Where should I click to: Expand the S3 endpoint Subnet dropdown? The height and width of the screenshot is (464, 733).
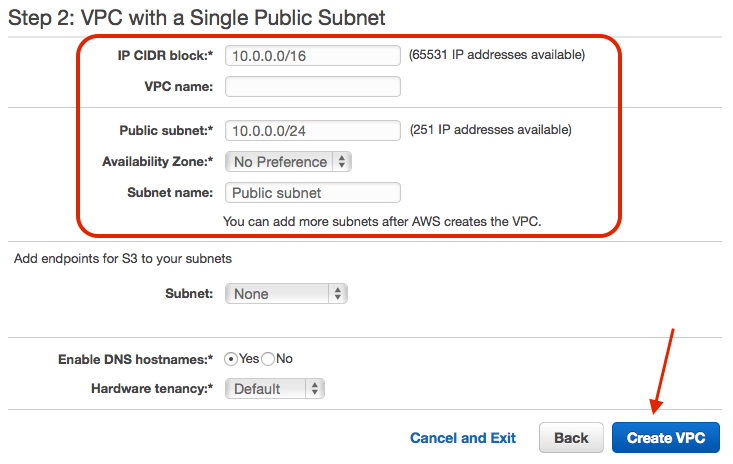(x=286, y=294)
